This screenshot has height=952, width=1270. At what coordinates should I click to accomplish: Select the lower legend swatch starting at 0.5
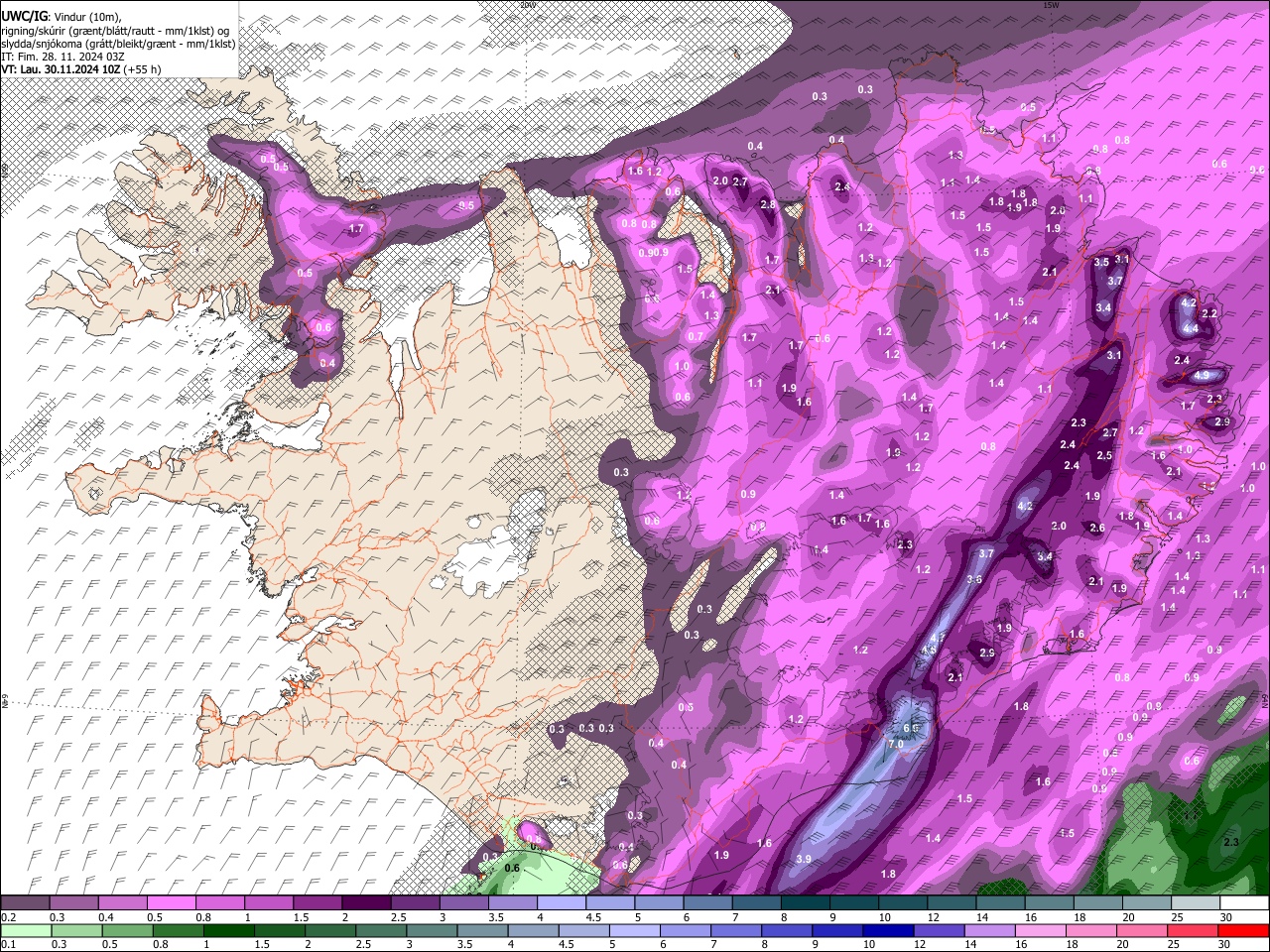pos(128,931)
